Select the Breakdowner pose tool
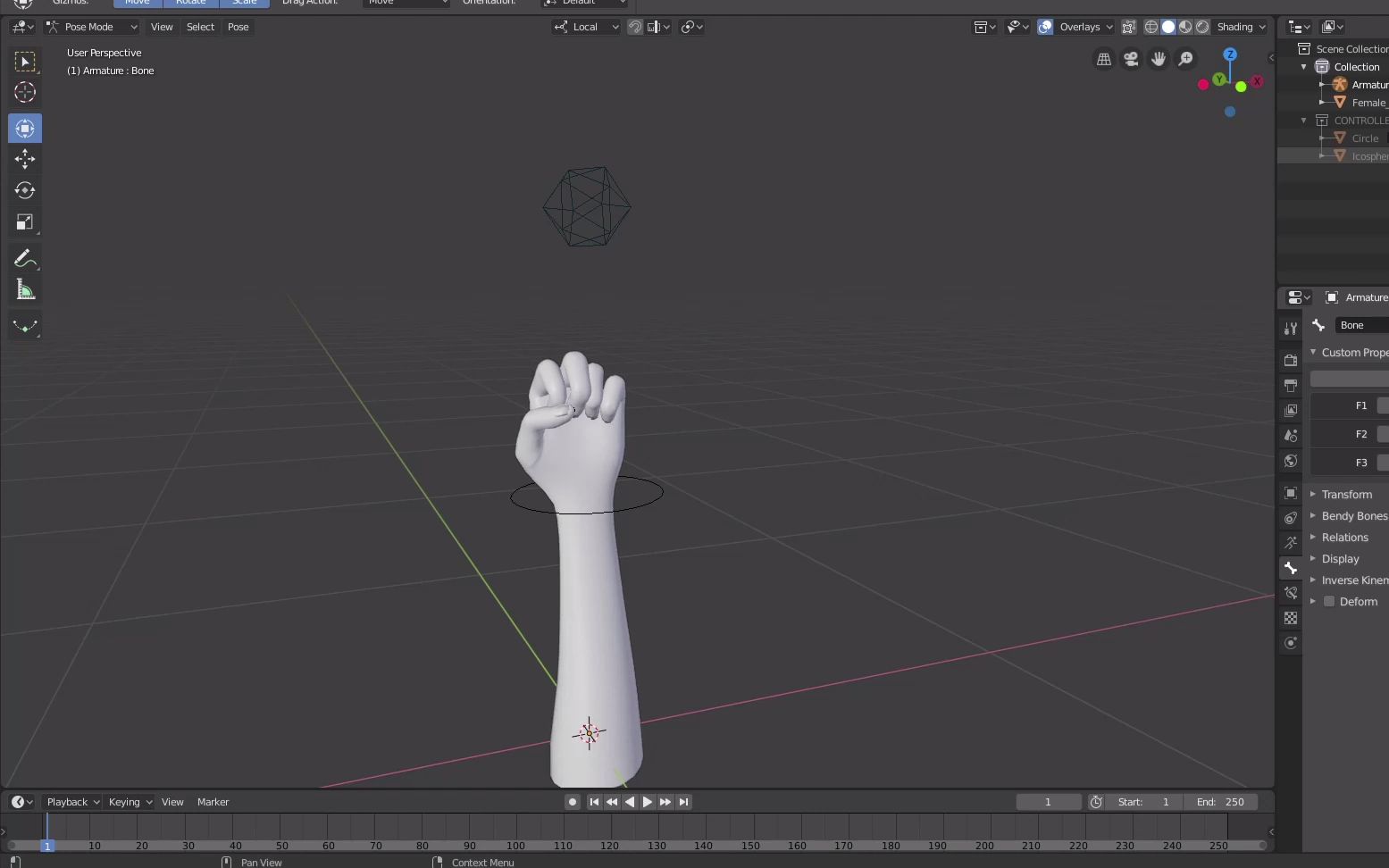The height and width of the screenshot is (868, 1389). 25,326
